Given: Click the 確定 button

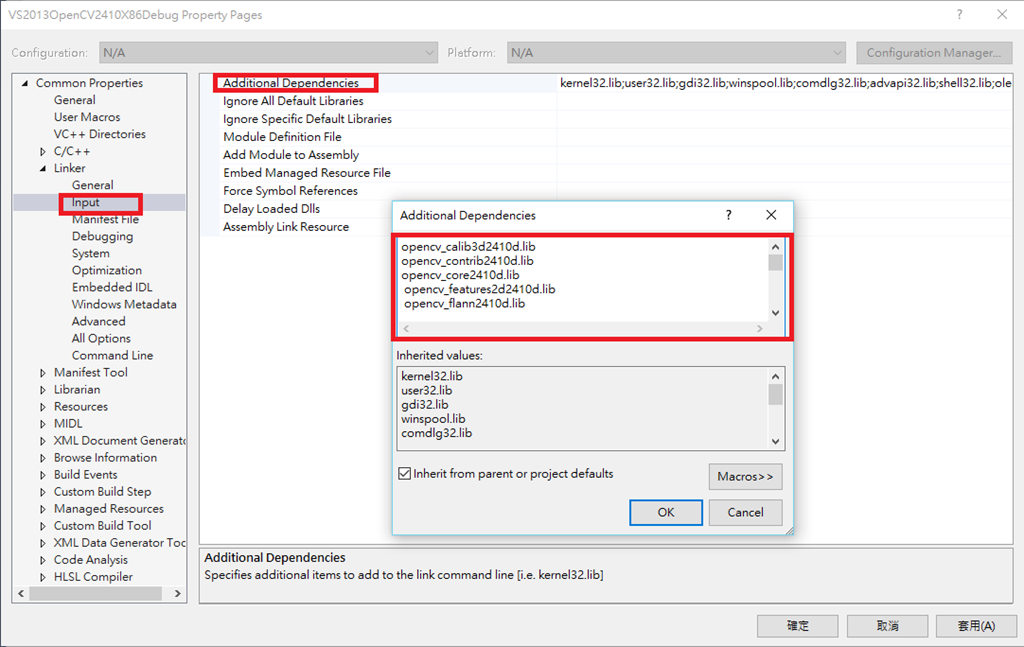Looking at the screenshot, I should [x=797, y=625].
